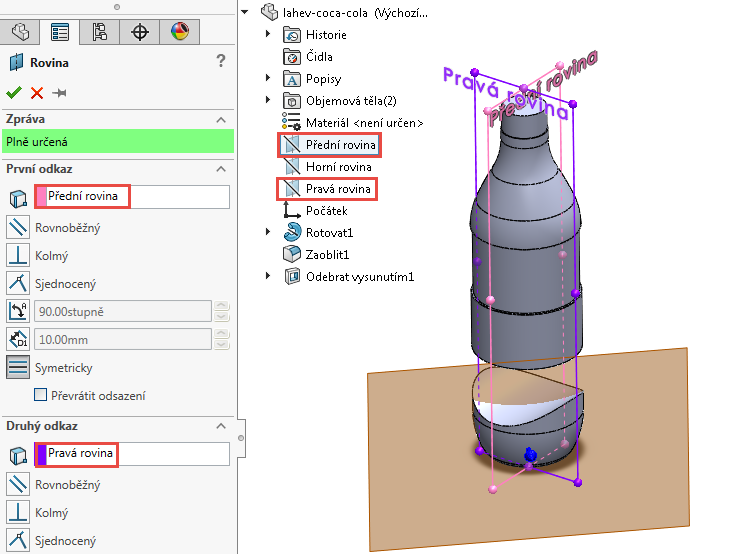This screenshot has height=554, width=750.
Task: Switch to the PropertyManager tab
Action: click(60, 32)
